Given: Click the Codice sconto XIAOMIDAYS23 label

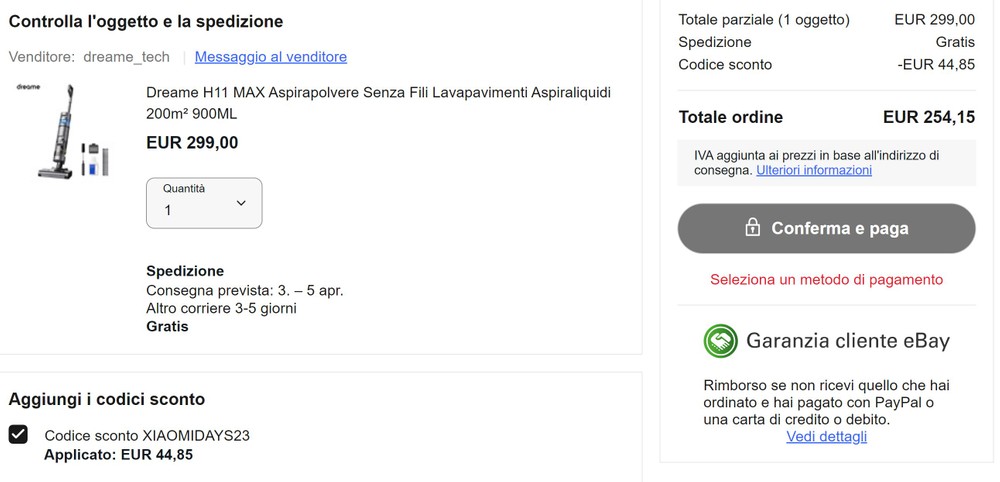Looking at the screenshot, I should click(147, 436).
